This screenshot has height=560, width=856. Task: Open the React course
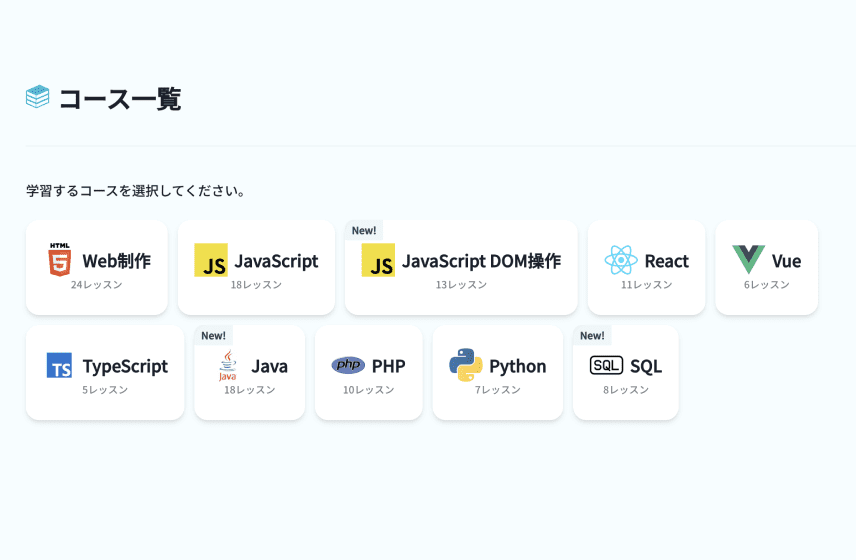coord(646,267)
